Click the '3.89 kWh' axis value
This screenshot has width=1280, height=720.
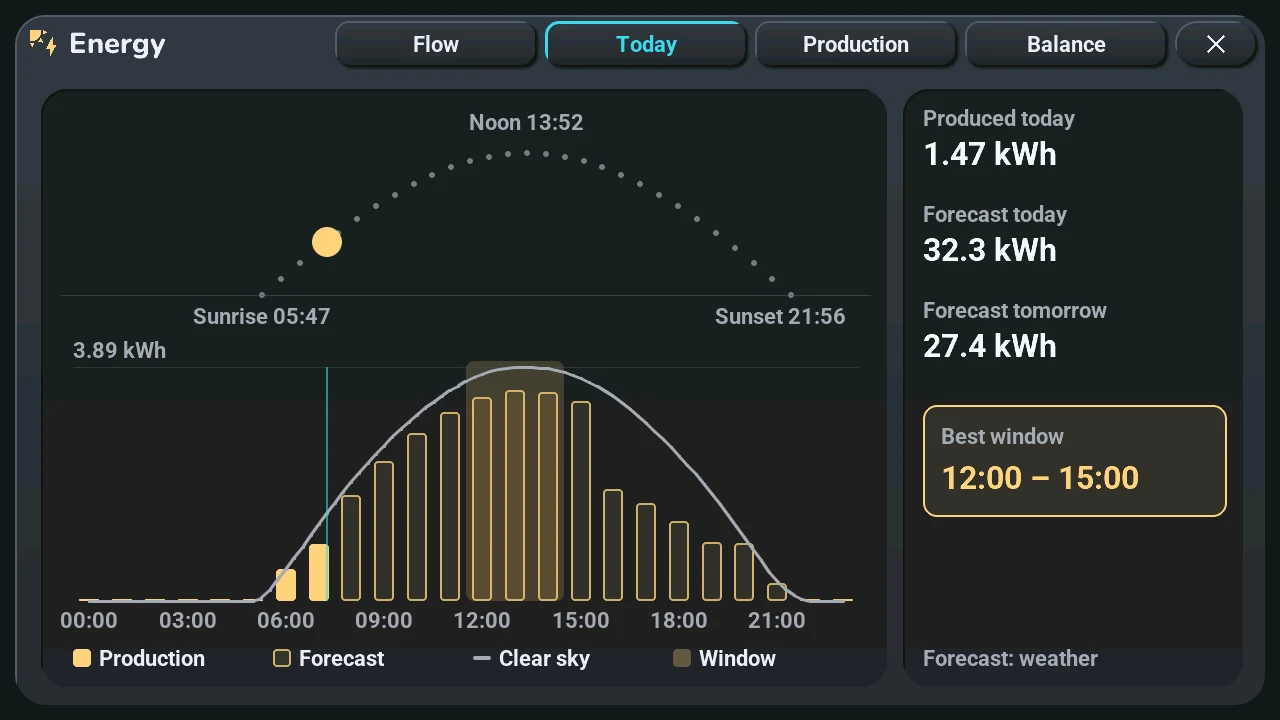click(x=119, y=350)
